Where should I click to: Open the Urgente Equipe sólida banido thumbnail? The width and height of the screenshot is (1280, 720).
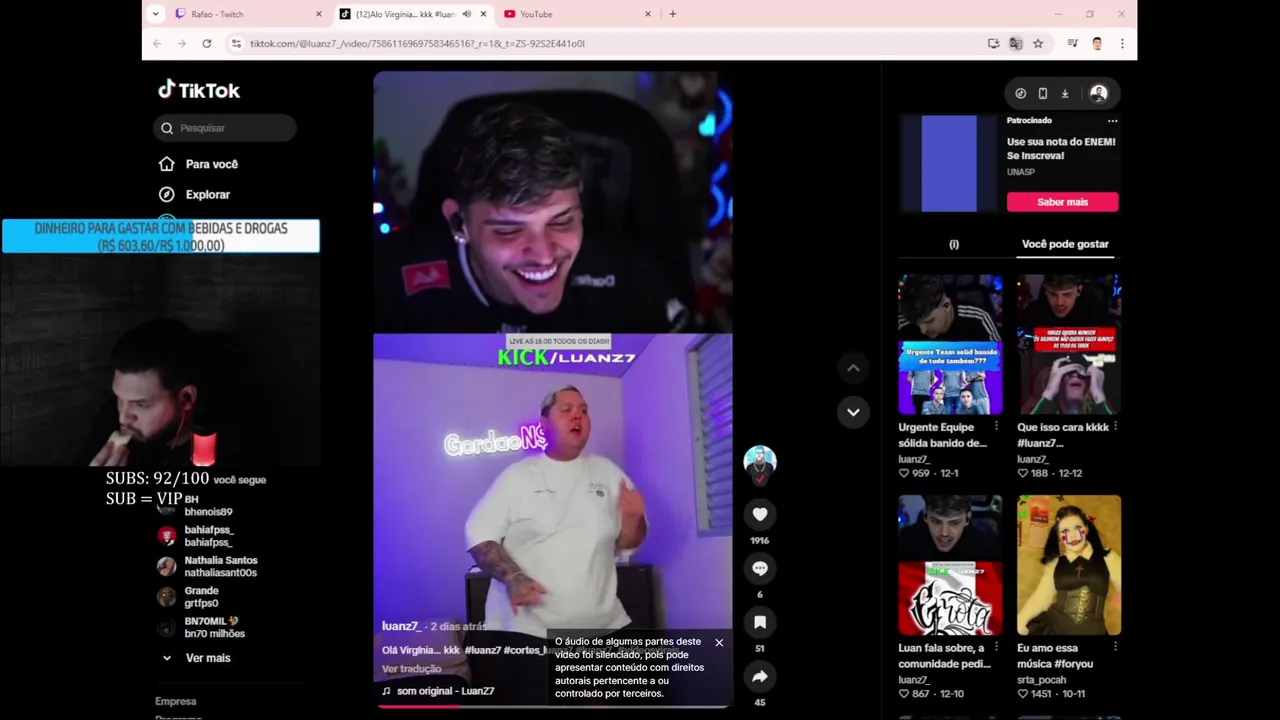click(950, 344)
